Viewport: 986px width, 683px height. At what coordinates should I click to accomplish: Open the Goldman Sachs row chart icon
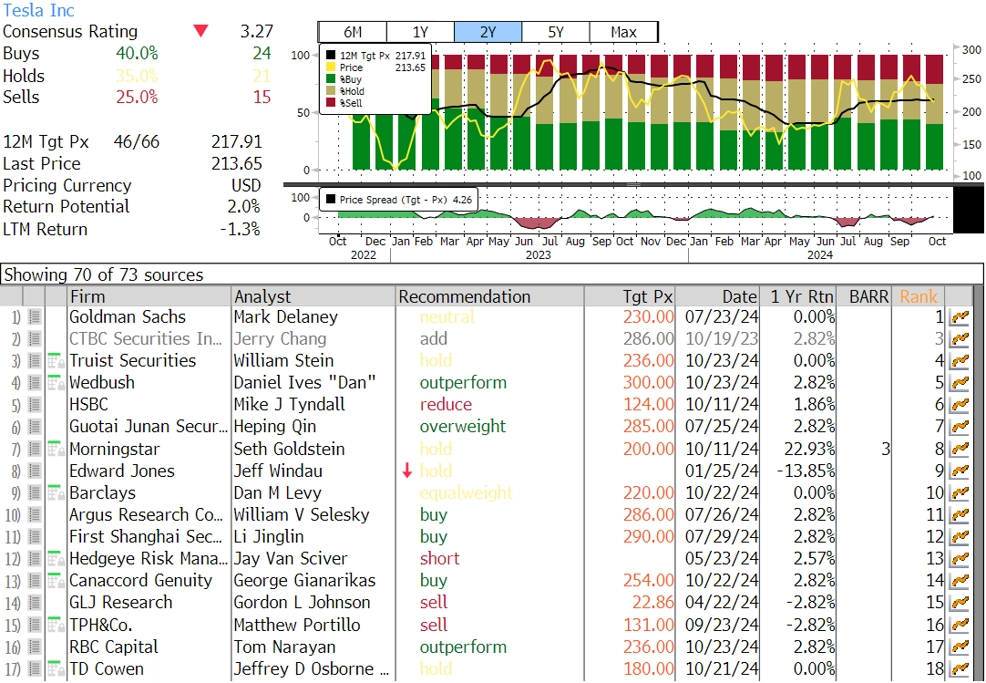[959, 318]
